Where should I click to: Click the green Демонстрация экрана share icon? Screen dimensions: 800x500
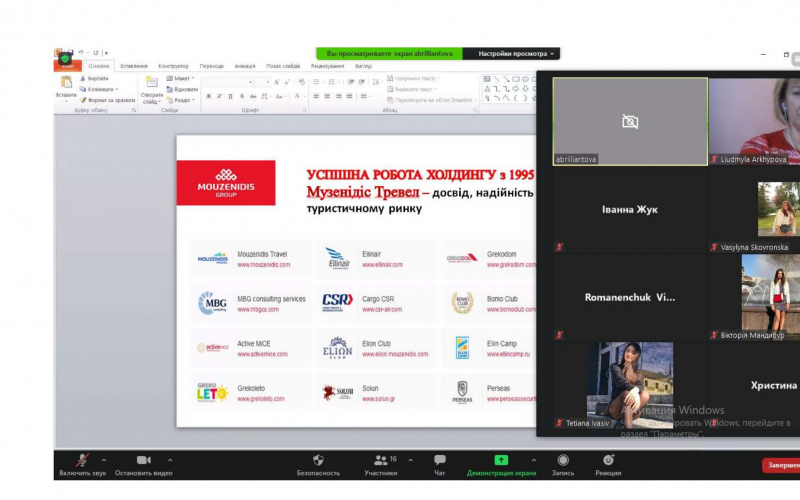click(501, 460)
